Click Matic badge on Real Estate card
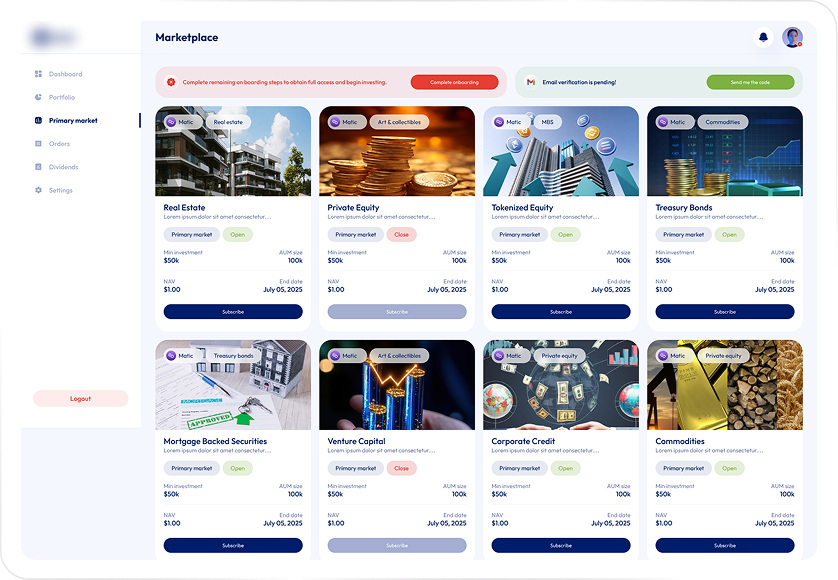Image resolution: width=838 pixels, height=580 pixels. [180, 122]
